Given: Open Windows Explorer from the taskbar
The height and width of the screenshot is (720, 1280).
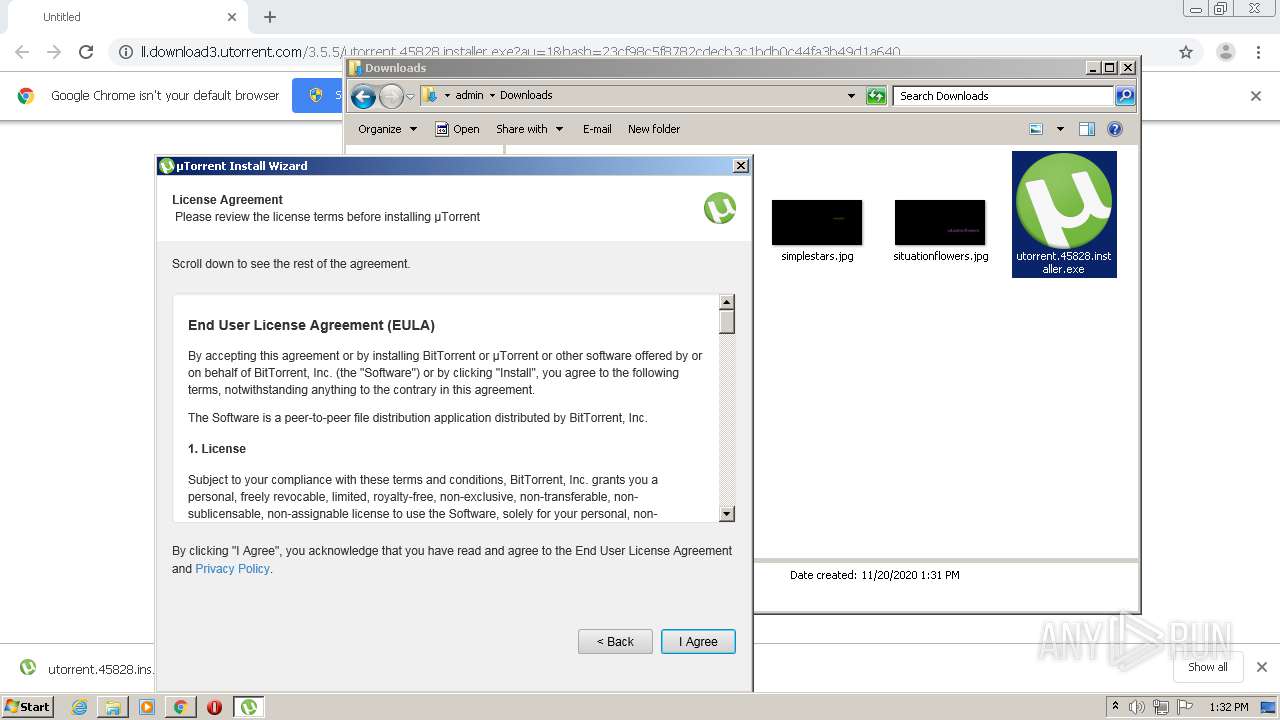Looking at the screenshot, I should pos(113,707).
